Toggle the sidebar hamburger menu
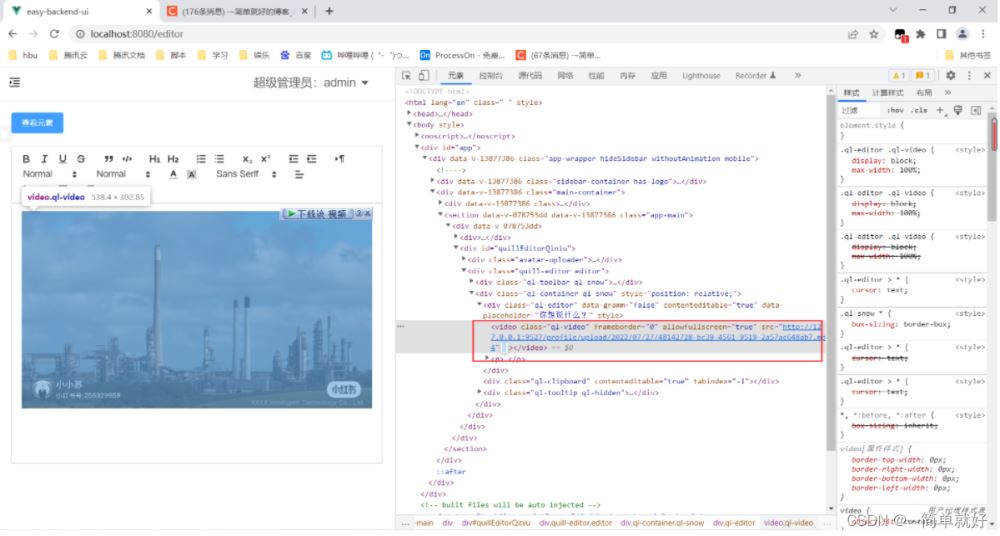1000x536 pixels. [15, 83]
